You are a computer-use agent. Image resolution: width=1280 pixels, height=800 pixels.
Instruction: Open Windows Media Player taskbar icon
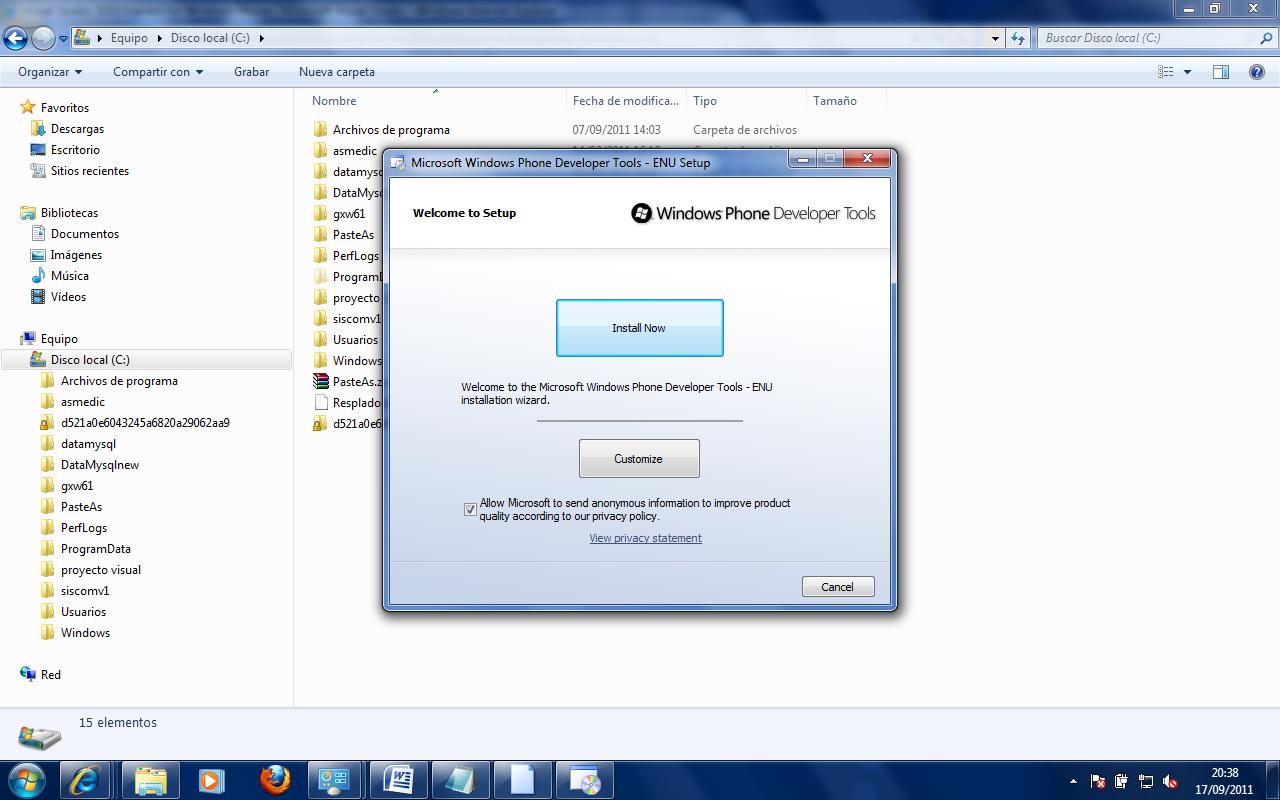[211, 780]
